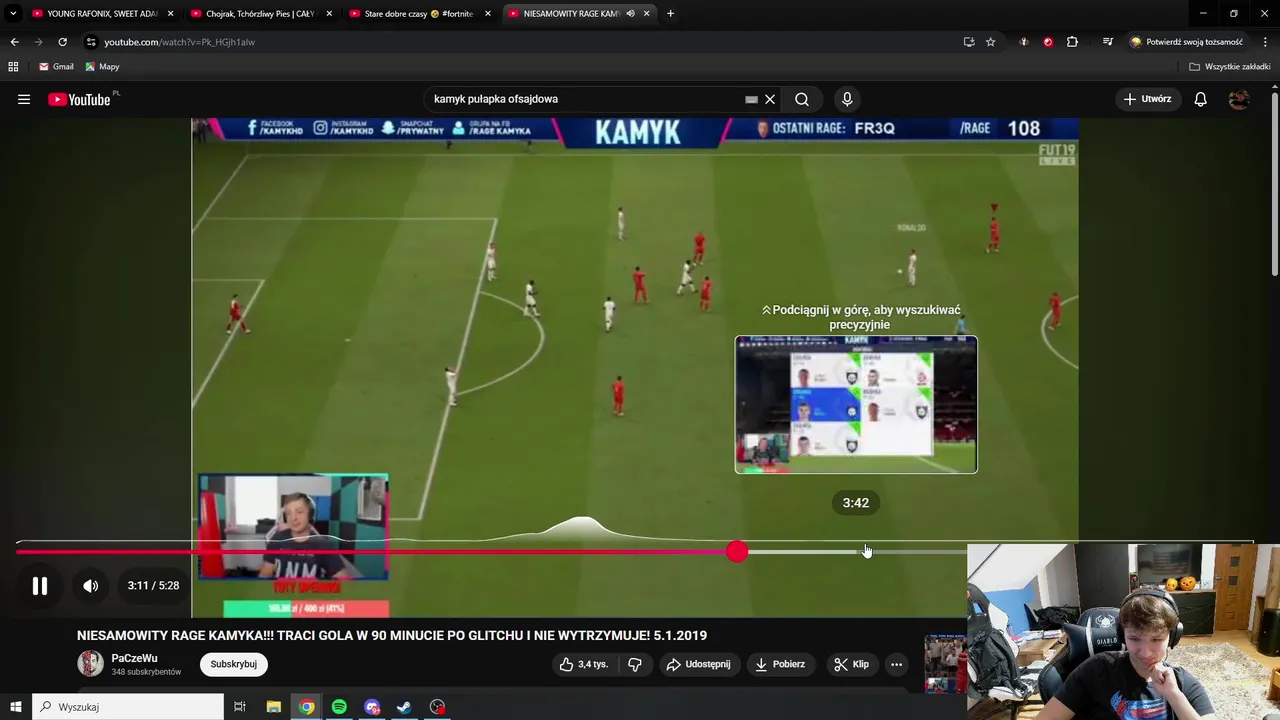
Task: Open Gmail bookmark
Action: click(56, 66)
